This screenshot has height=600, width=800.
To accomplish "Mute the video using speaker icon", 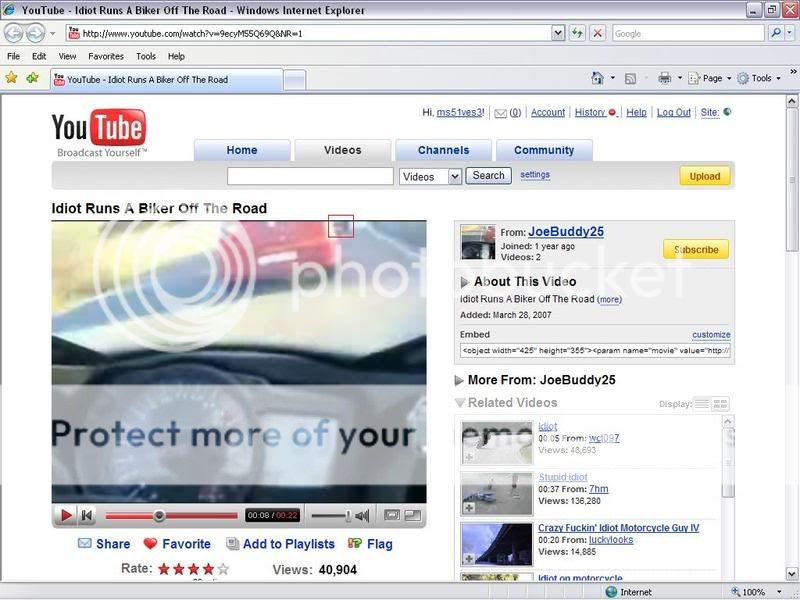I will 362,516.
